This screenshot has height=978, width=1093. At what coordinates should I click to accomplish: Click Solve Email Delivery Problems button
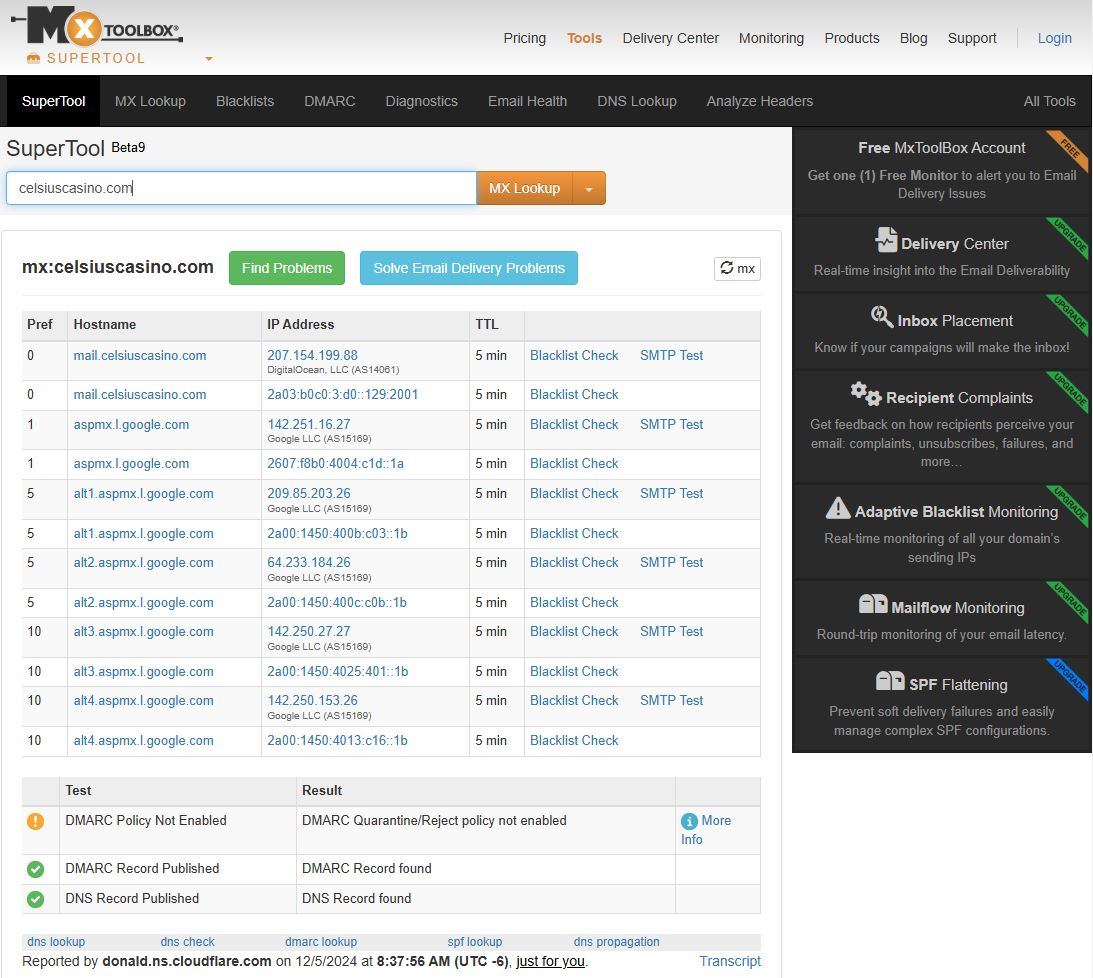tap(468, 268)
